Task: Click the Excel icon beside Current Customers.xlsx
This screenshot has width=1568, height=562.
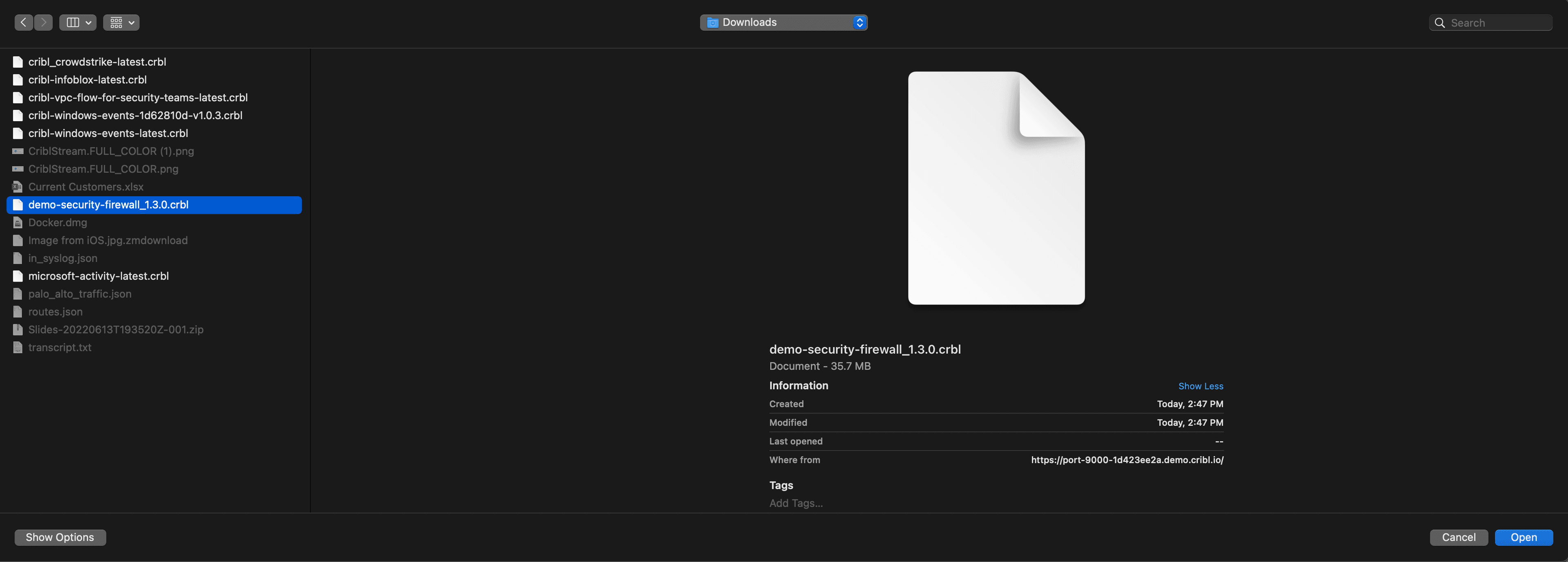Action: click(17, 187)
